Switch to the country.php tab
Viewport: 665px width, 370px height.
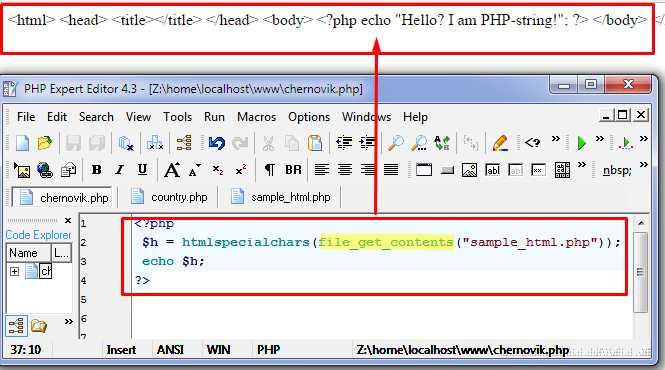point(168,197)
